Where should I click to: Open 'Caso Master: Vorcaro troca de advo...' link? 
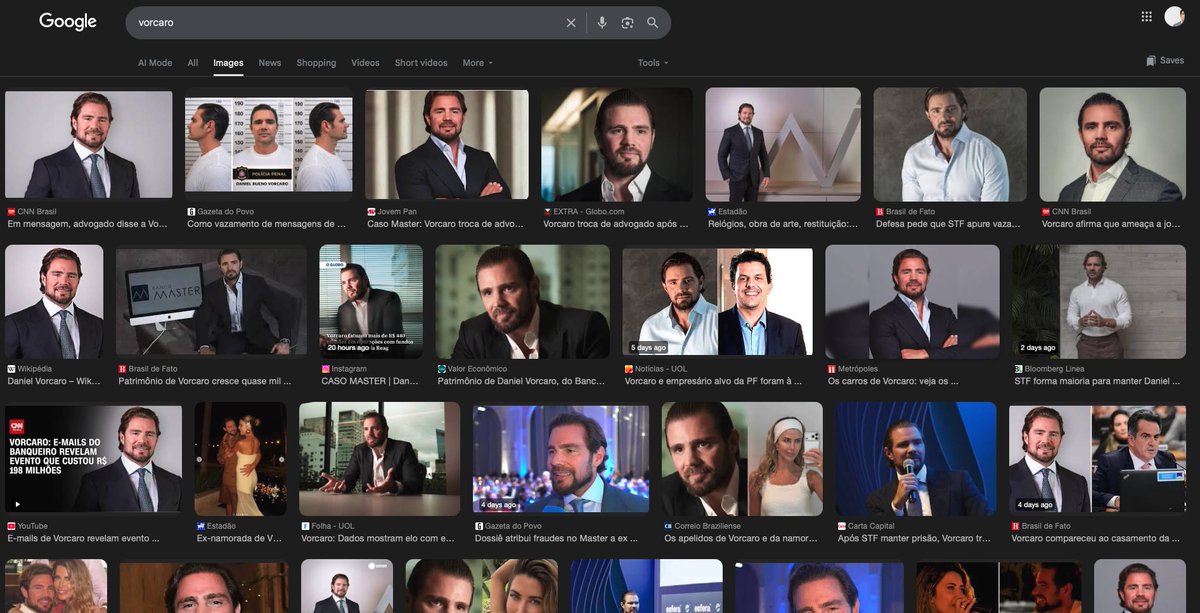point(445,224)
